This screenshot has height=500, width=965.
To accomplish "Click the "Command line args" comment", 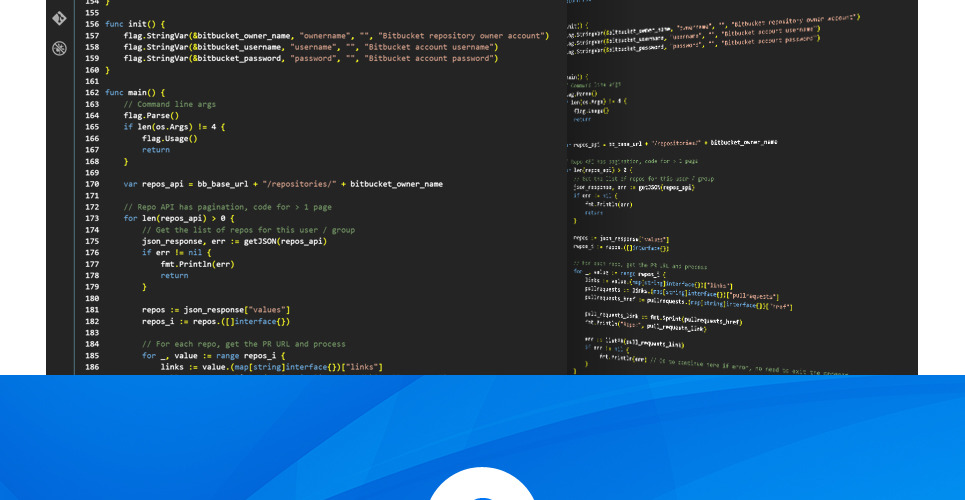I will point(169,104).
